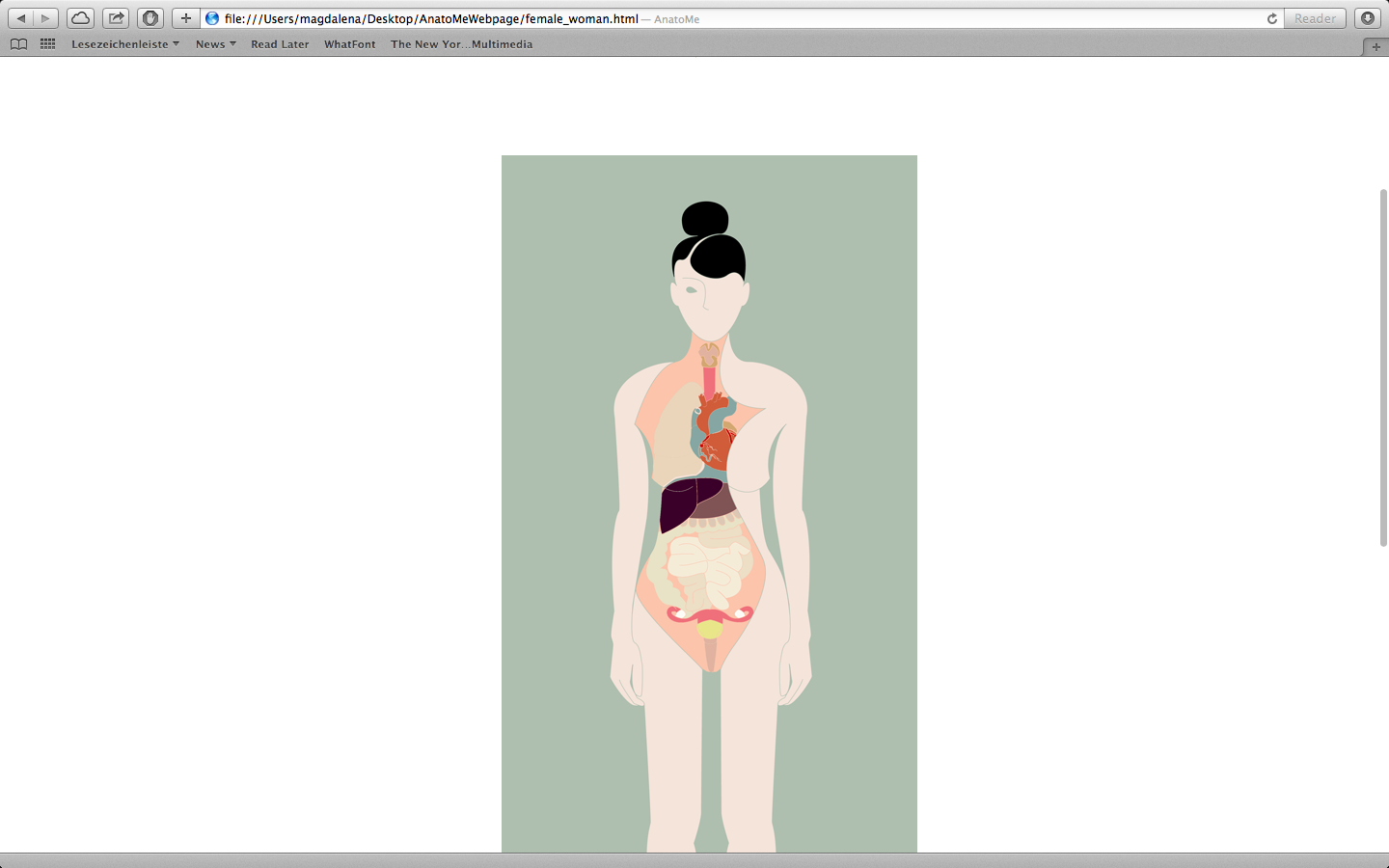Reload the page with the refresh icon
Image resolution: width=1389 pixels, height=868 pixels.
pyautogui.click(x=1271, y=18)
